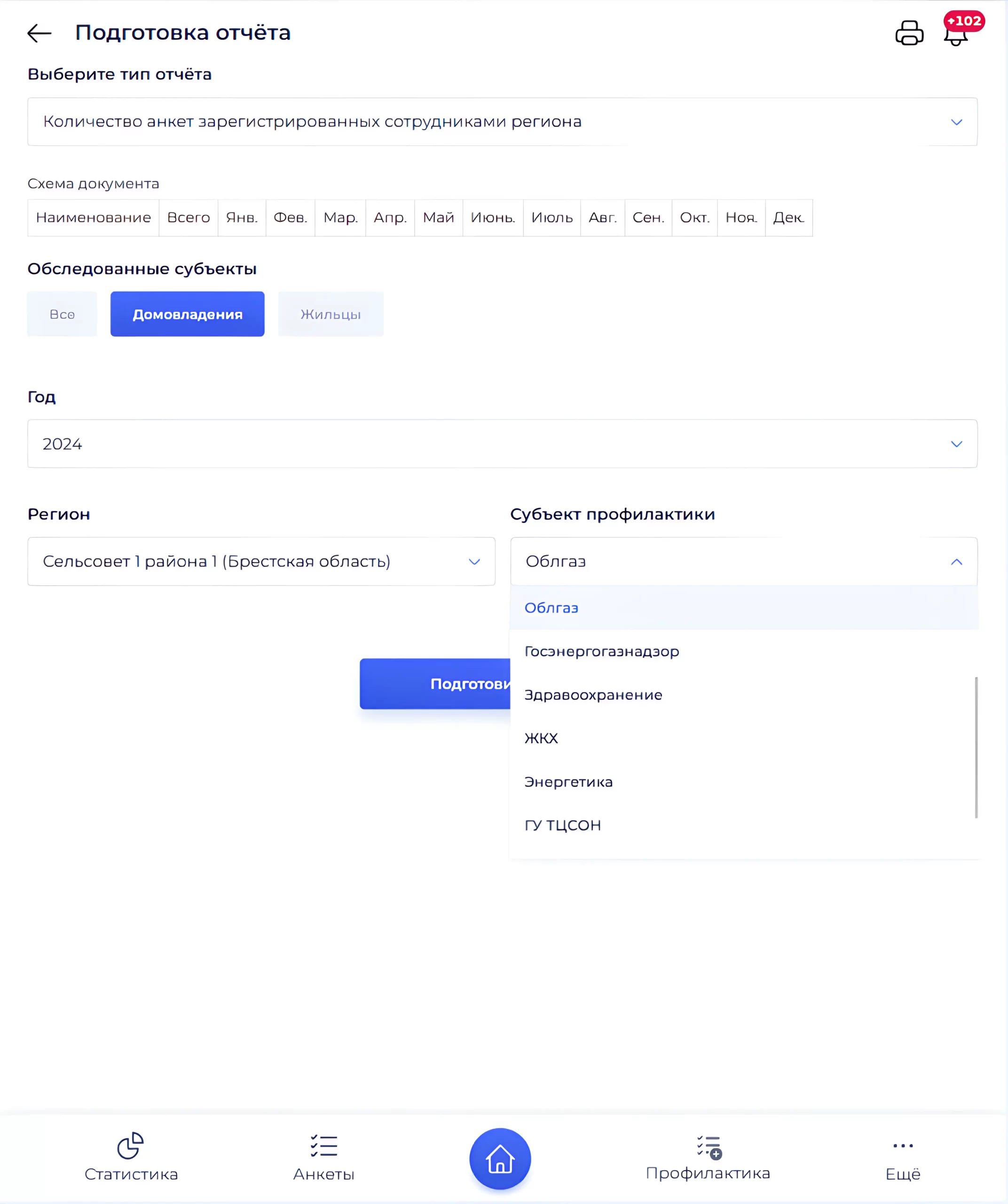Screen dimensions: 1008x1204
Task: Click the dropdown list scrollbar
Action: coord(976,748)
